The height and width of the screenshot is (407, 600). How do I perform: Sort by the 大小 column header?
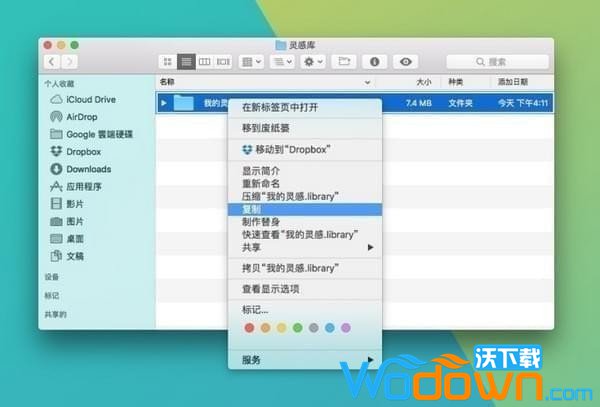(424, 82)
